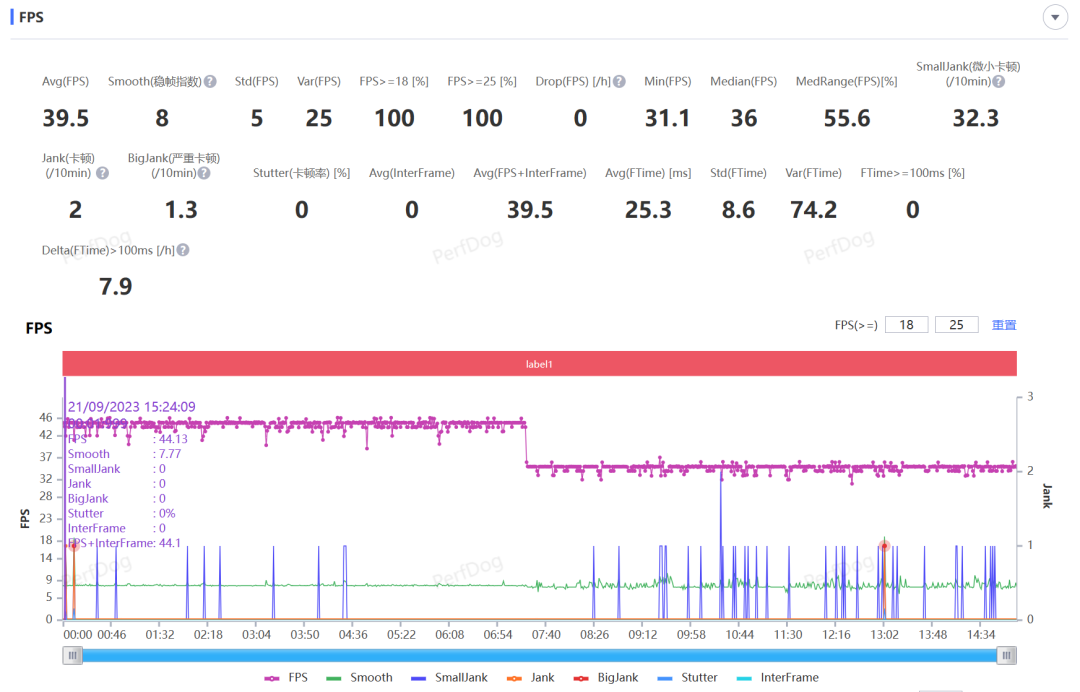Click the FPS threshold field showing 25
The image size is (1080, 692).
[x=956, y=325]
